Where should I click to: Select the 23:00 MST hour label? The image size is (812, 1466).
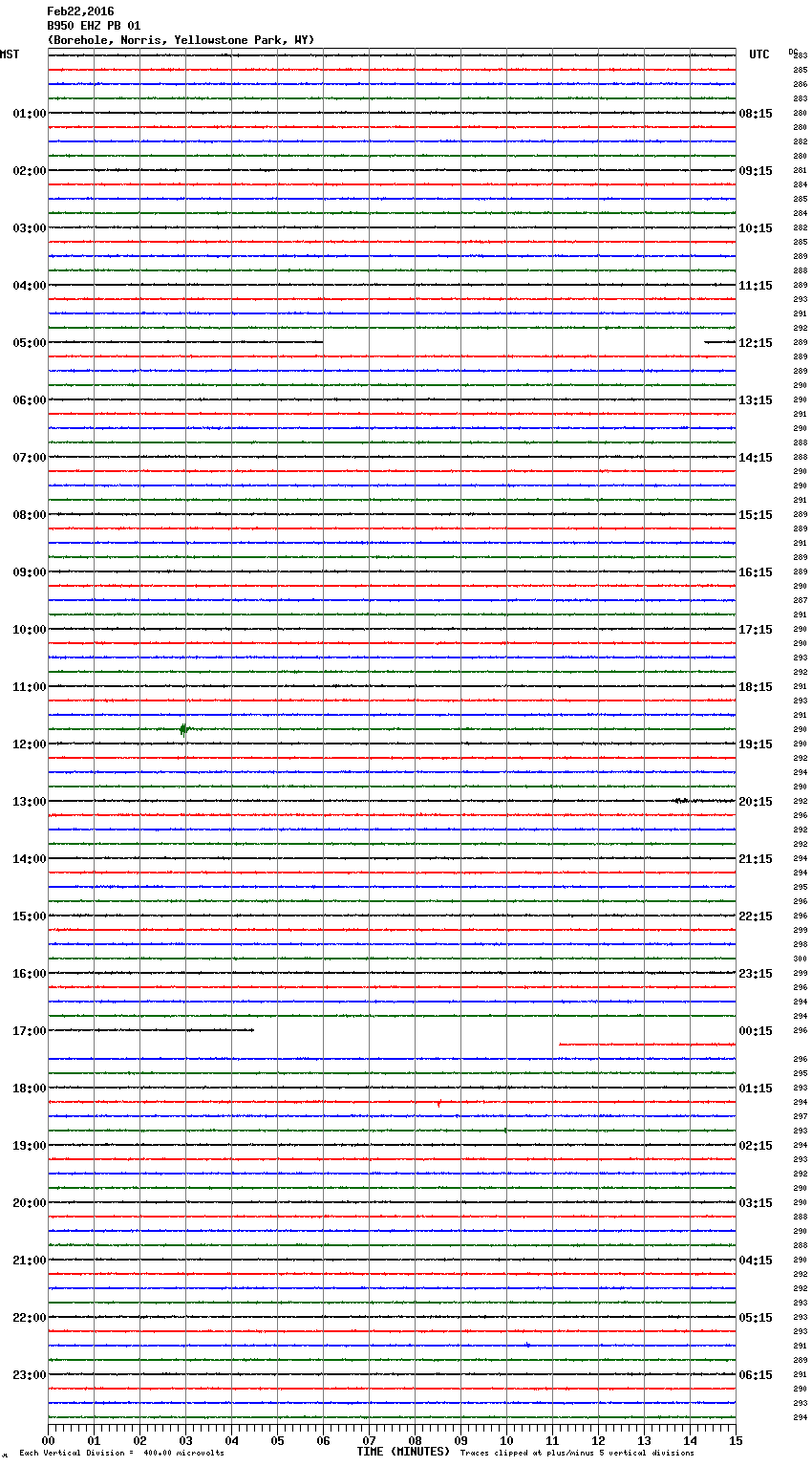[x=30, y=1375]
